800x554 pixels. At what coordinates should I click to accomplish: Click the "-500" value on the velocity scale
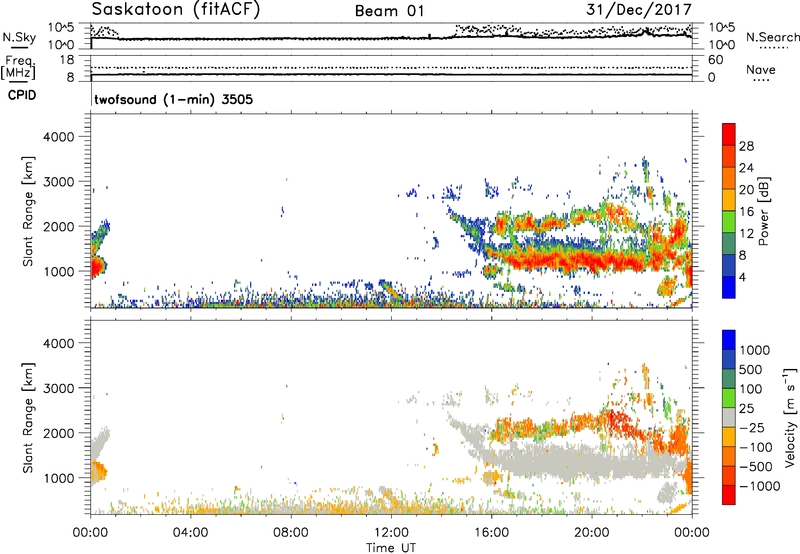click(x=756, y=467)
